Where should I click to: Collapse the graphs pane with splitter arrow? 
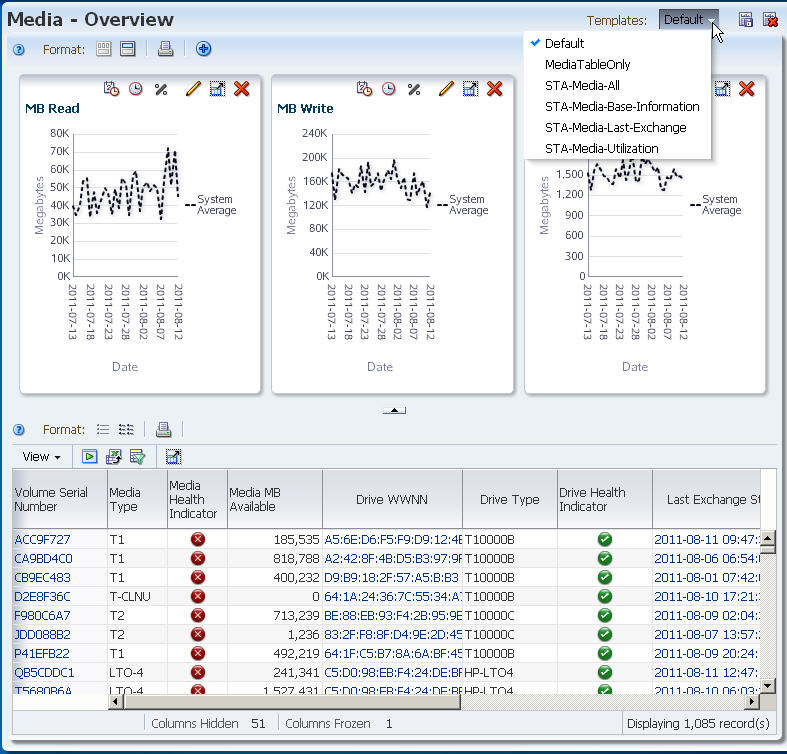[394, 410]
